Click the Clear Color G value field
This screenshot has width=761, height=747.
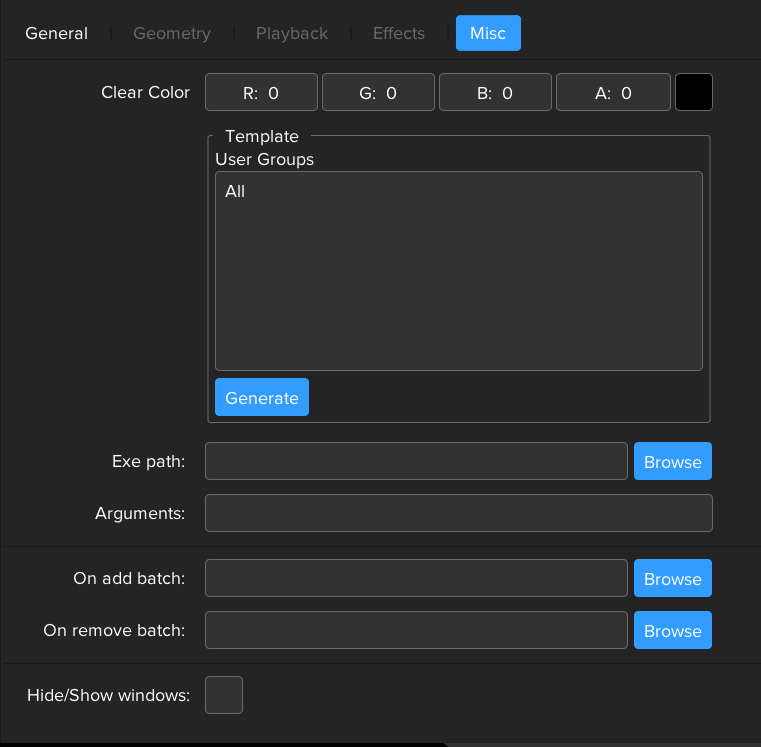coord(378,93)
